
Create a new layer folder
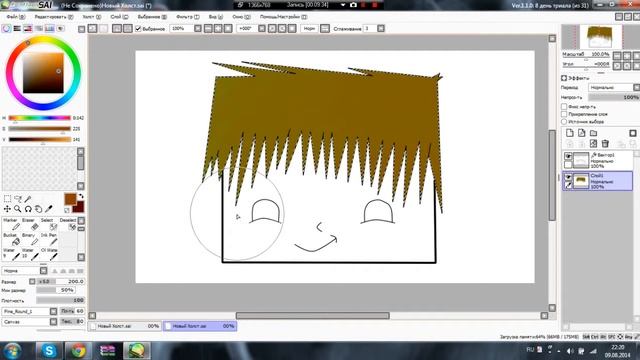(593, 133)
